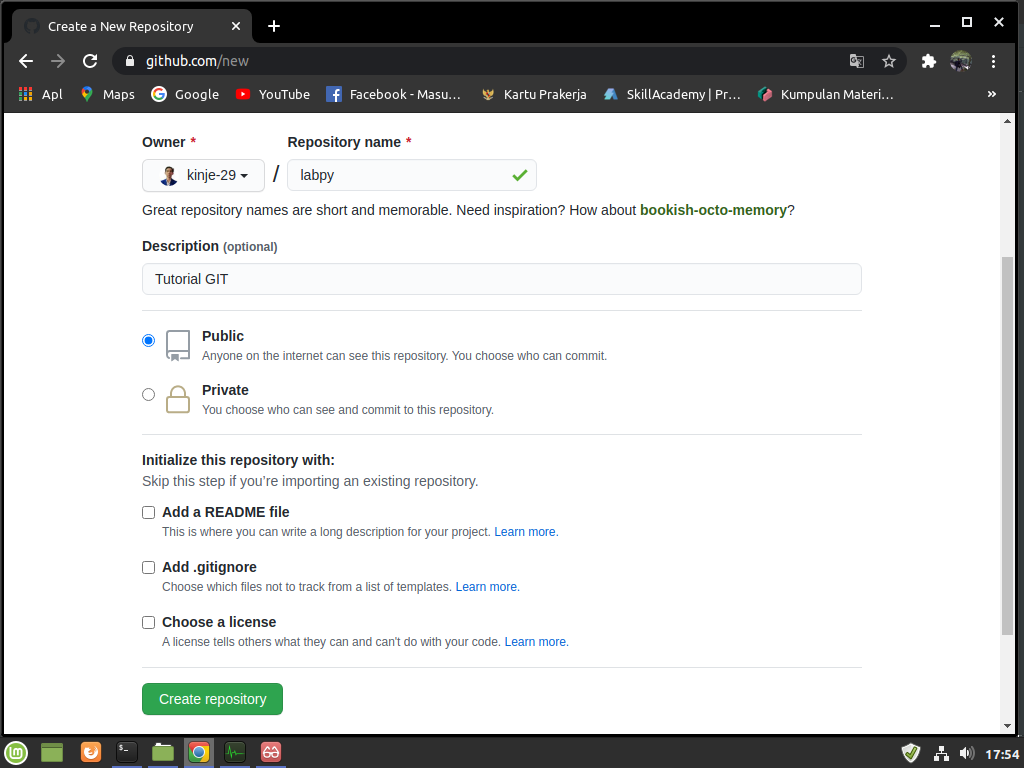Click the forward navigation arrow
Viewport: 1024px width, 768px height.
(x=58, y=61)
